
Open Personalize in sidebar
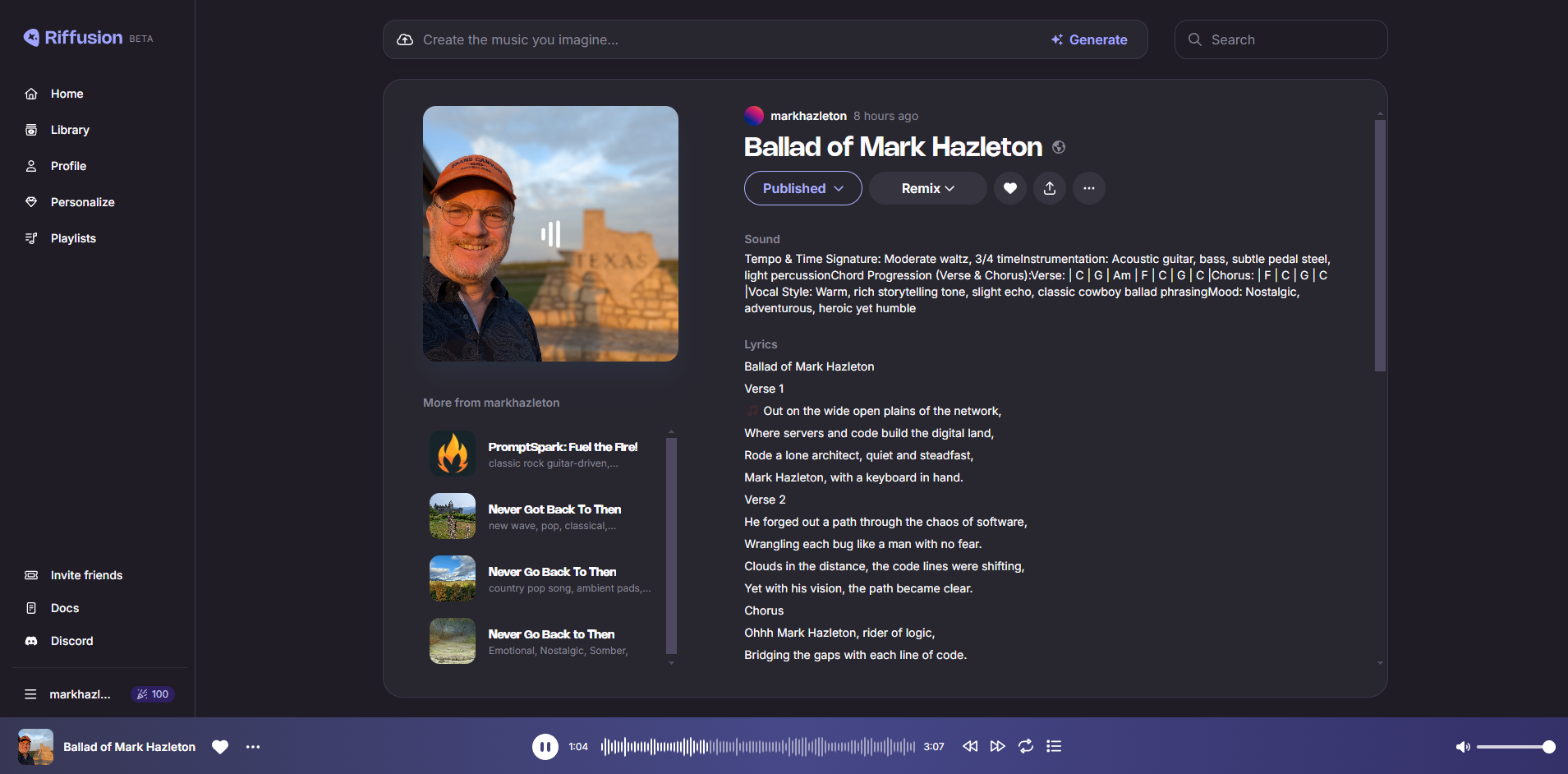click(x=82, y=202)
